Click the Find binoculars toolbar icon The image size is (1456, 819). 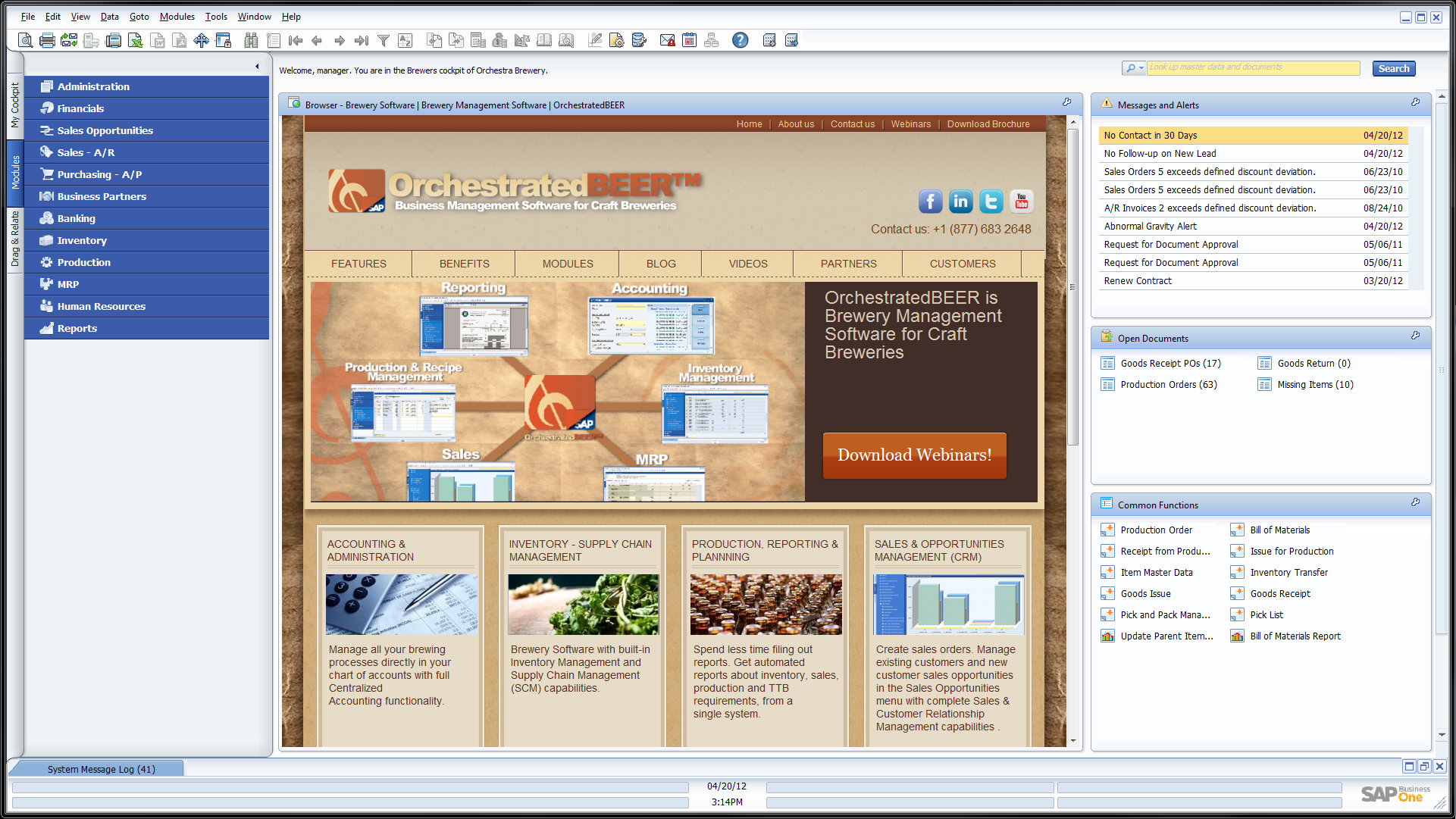click(251, 41)
